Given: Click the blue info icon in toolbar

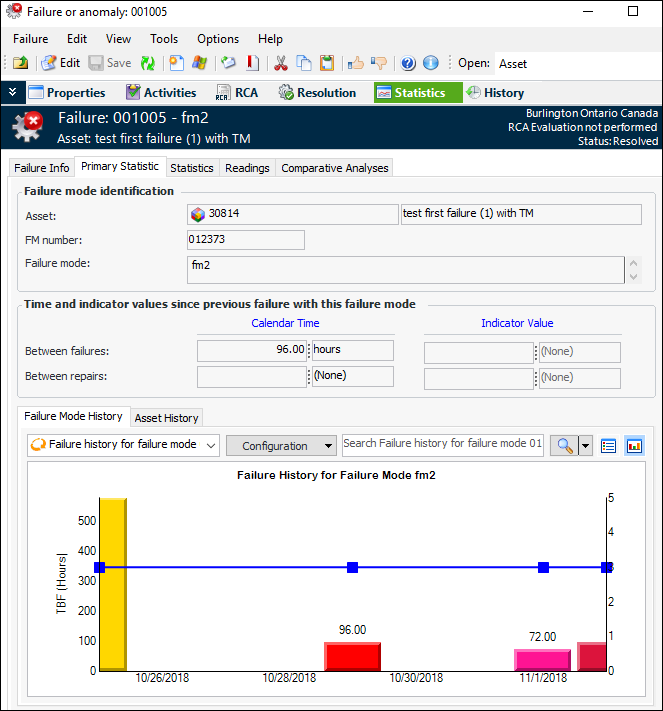Looking at the screenshot, I should coord(431,63).
